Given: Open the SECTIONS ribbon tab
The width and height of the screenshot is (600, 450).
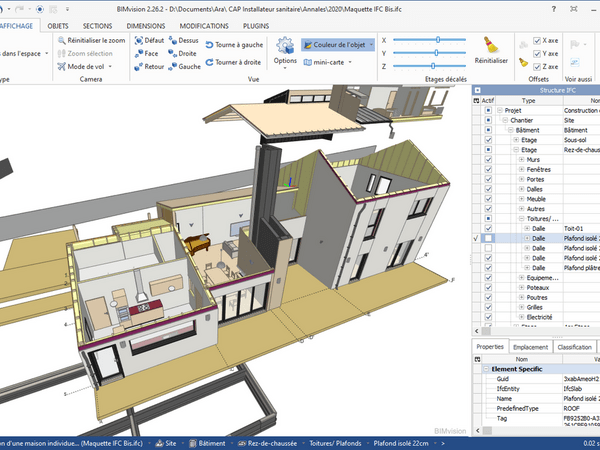Looking at the screenshot, I should tap(97, 24).
